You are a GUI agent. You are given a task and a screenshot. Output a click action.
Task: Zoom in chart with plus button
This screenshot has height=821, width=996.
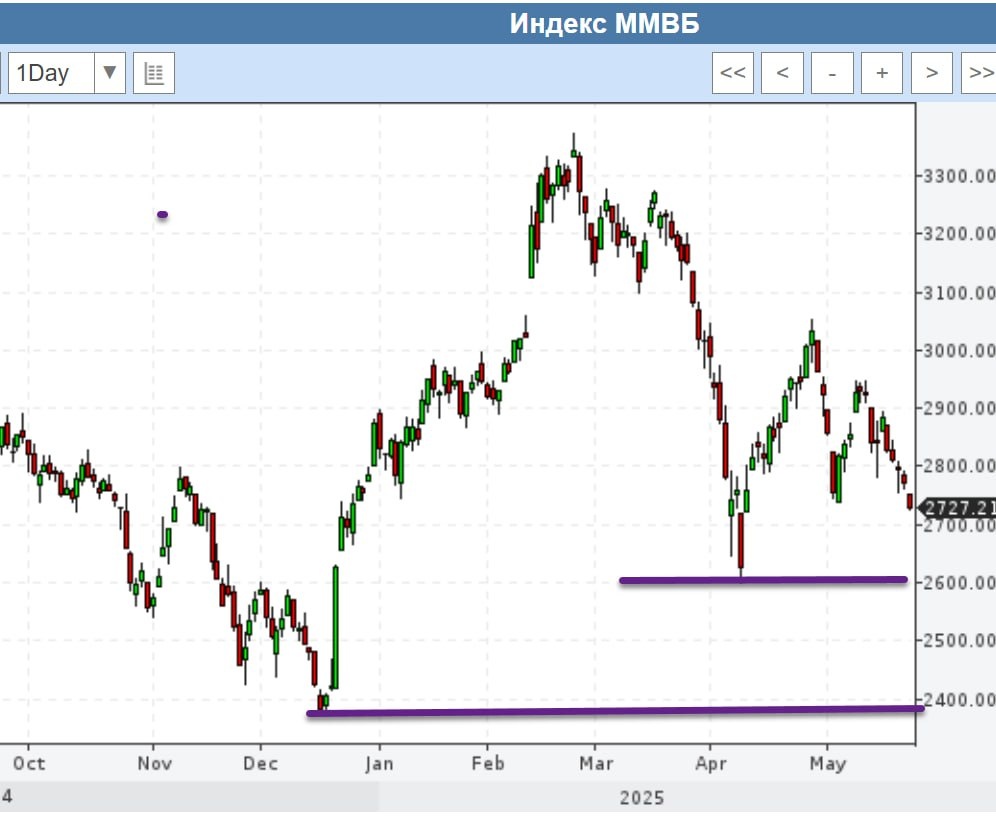click(x=882, y=73)
